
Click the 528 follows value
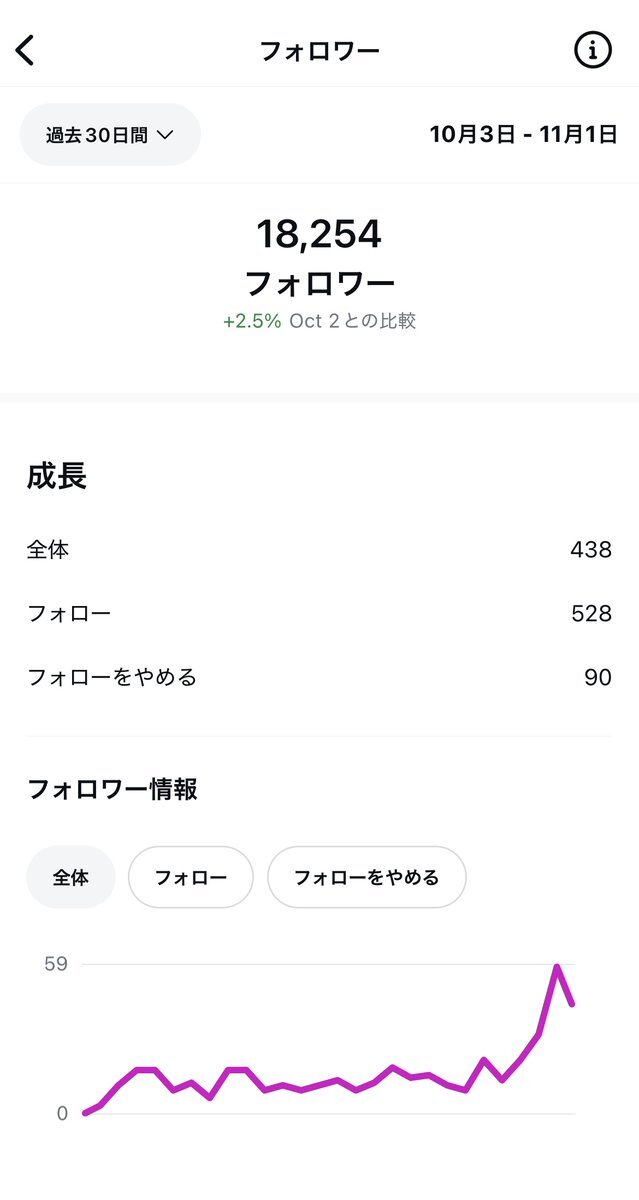[590, 613]
